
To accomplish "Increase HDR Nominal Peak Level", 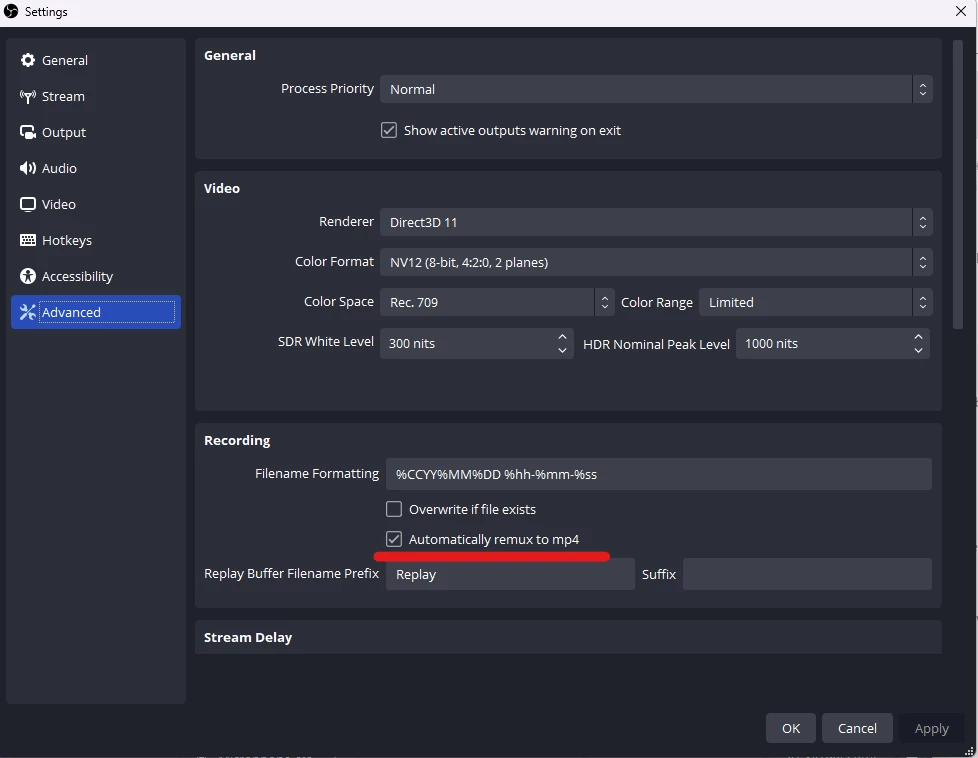I will 918,336.
